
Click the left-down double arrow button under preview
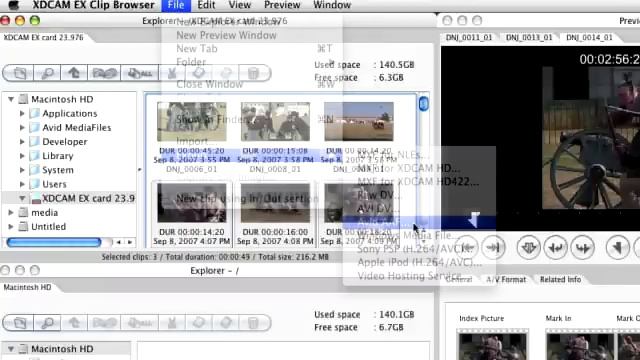(556, 247)
